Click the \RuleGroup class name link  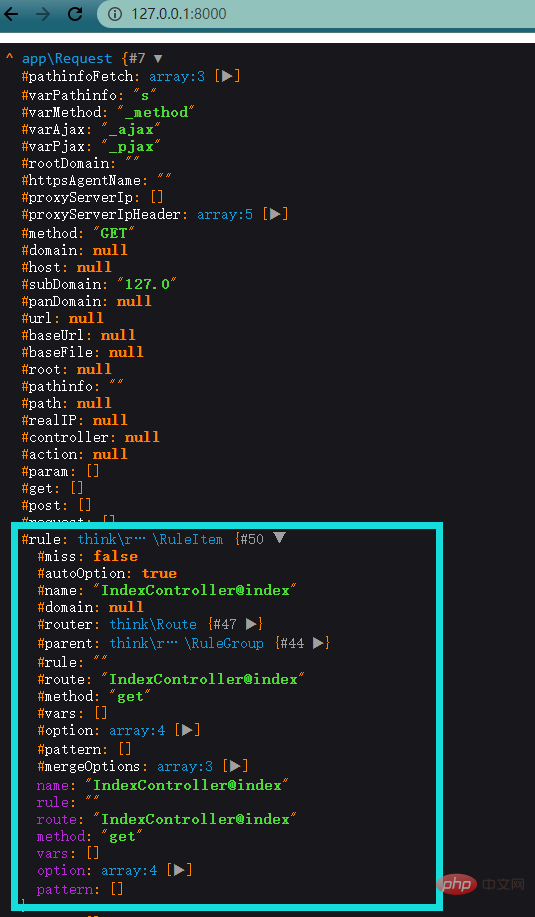pos(225,643)
